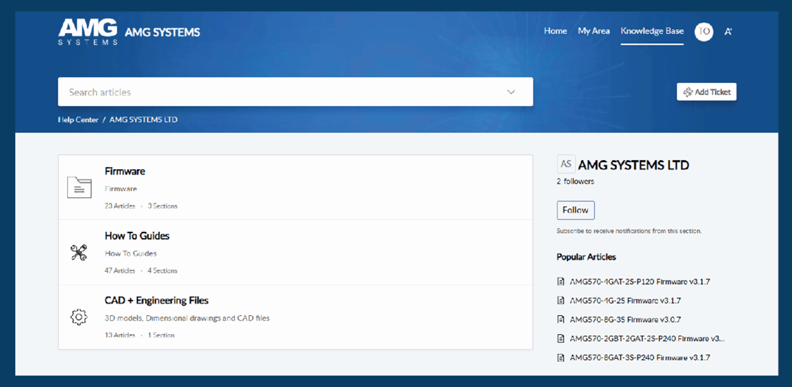Open AMG570-8GAT-3S-P240 Firmware v3.1.7 article

click(640, 358)
